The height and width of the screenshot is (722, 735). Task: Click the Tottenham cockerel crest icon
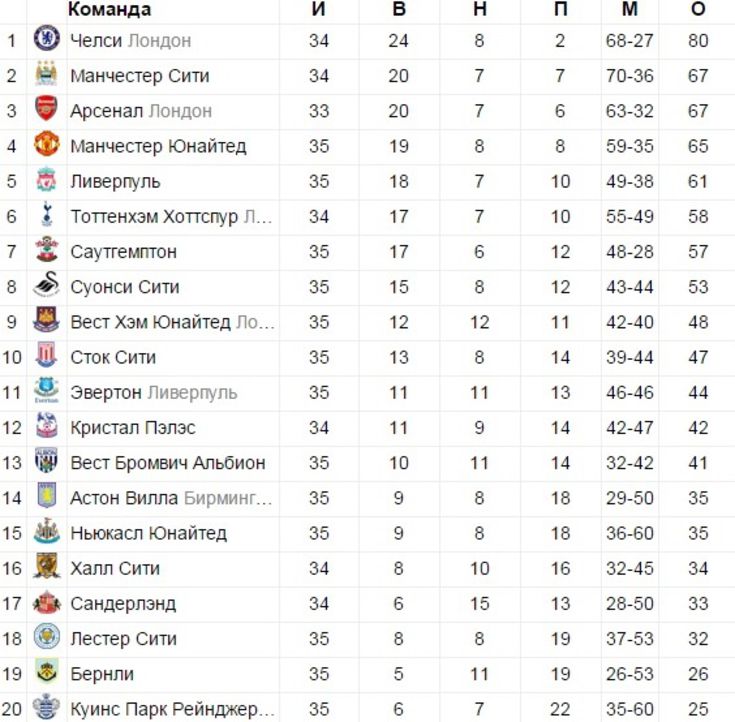(46, 214)
